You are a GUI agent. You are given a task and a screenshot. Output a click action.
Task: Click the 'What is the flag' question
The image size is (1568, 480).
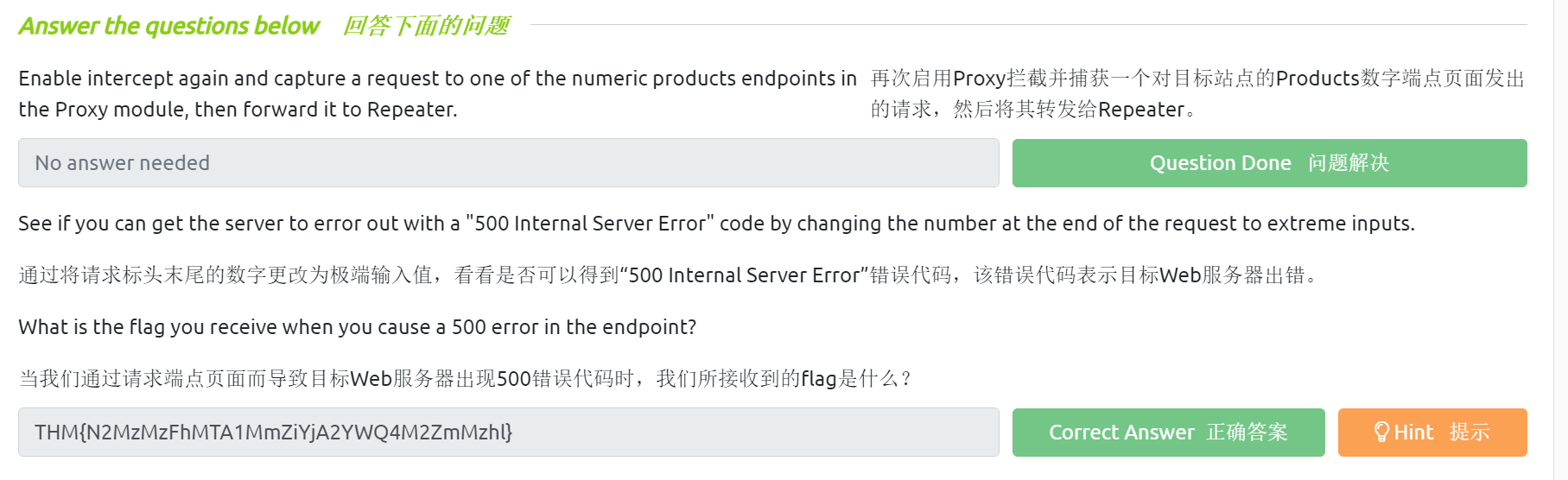[x=357, y=327]
